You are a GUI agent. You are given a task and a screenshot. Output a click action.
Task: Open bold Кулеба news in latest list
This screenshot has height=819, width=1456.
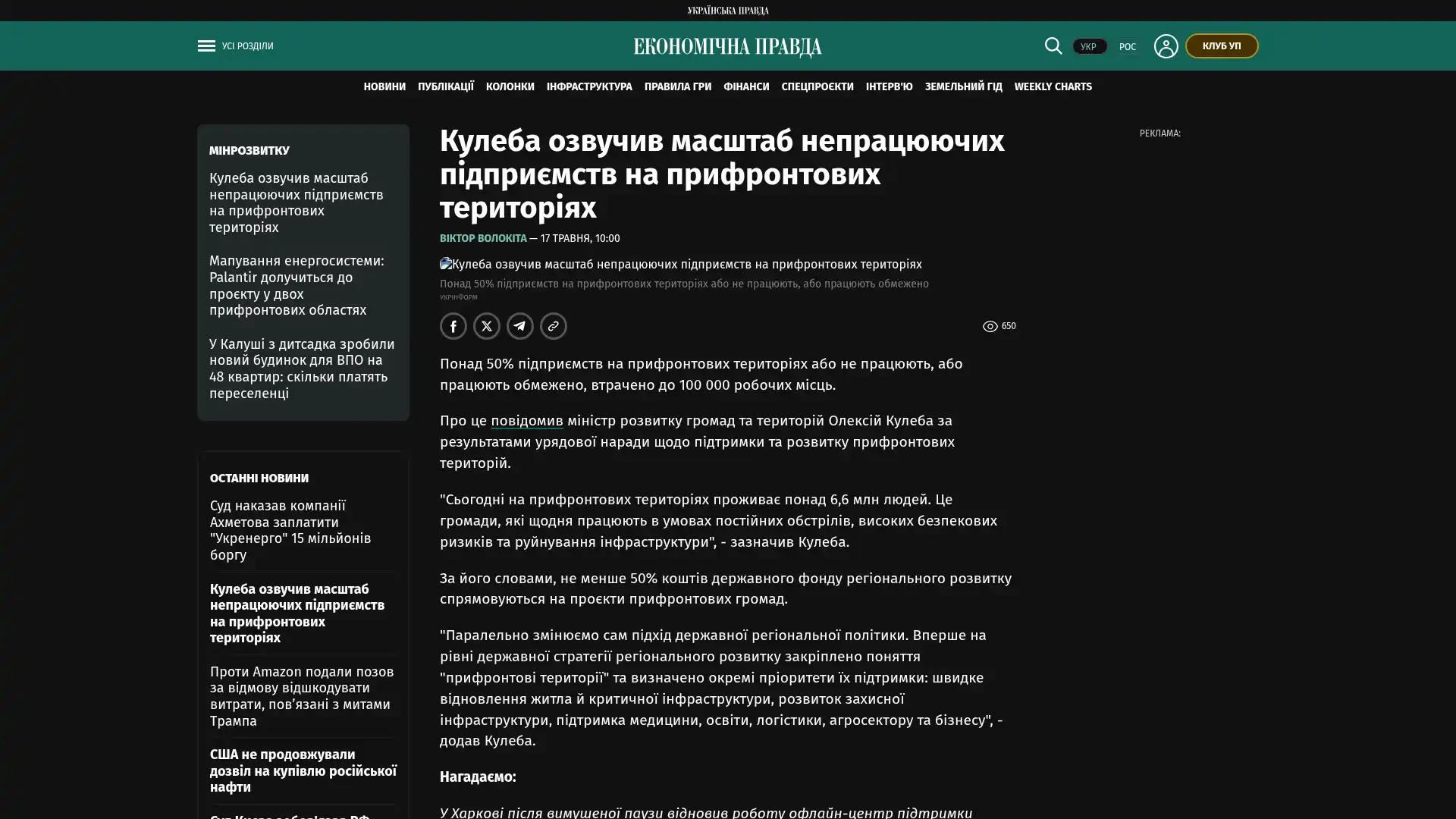pos(297,613)
